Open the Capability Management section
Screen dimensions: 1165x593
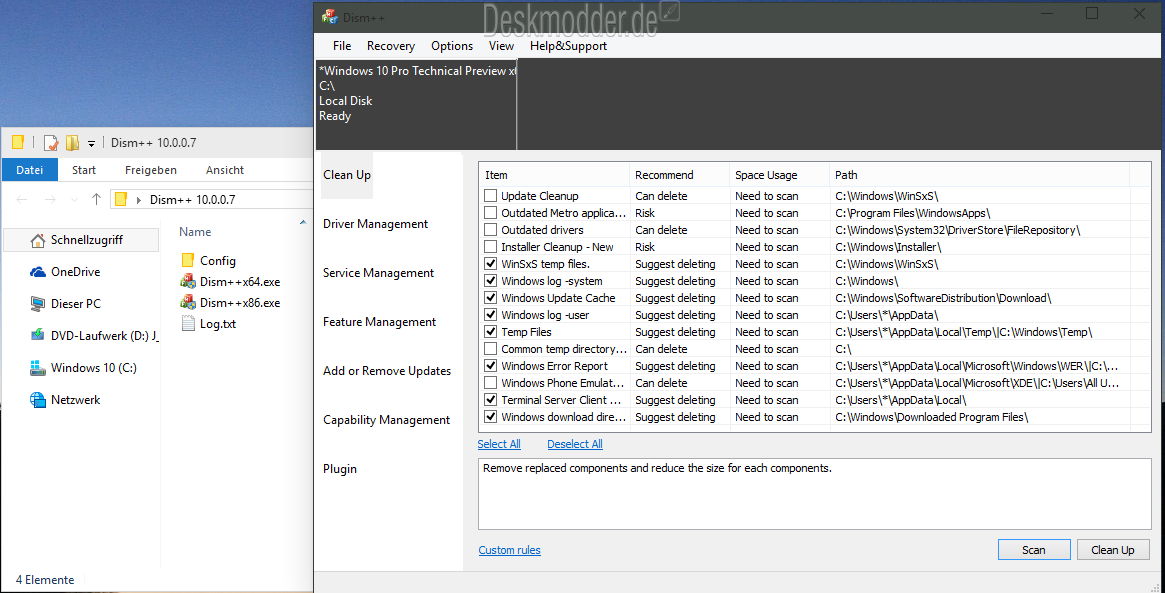point(386,421)
